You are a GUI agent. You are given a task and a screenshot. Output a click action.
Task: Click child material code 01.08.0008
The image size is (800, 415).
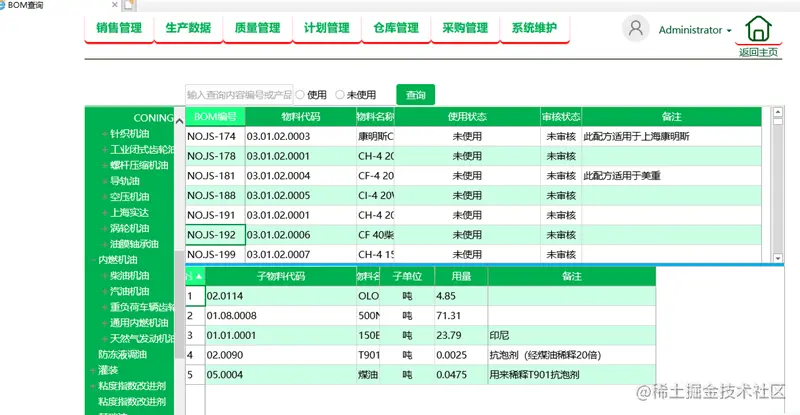(232, 316)
